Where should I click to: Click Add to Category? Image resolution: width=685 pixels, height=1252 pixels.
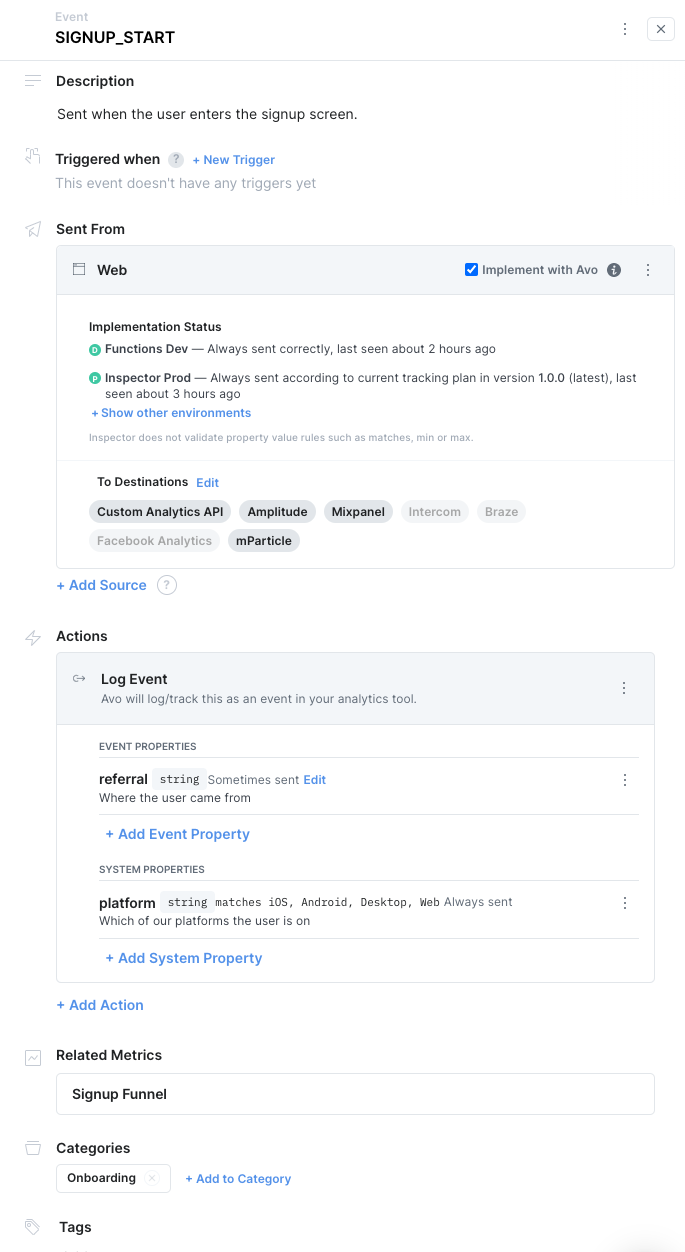[x=238, y=1179]
